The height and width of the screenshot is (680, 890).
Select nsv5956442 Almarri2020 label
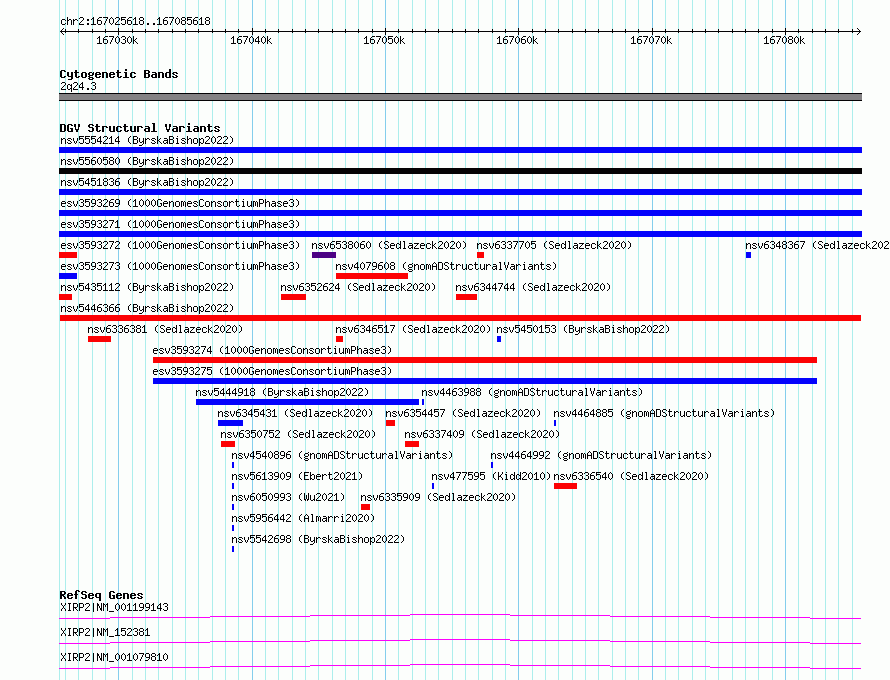(x=303, y=518)
